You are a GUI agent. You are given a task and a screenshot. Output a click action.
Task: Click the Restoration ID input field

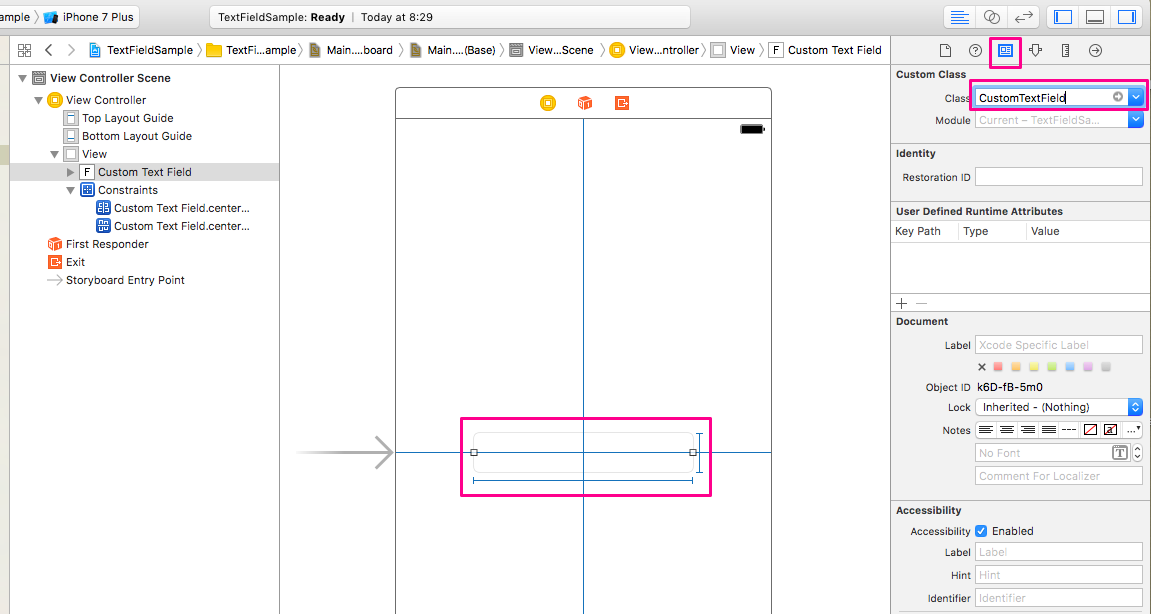(1059, 176)
